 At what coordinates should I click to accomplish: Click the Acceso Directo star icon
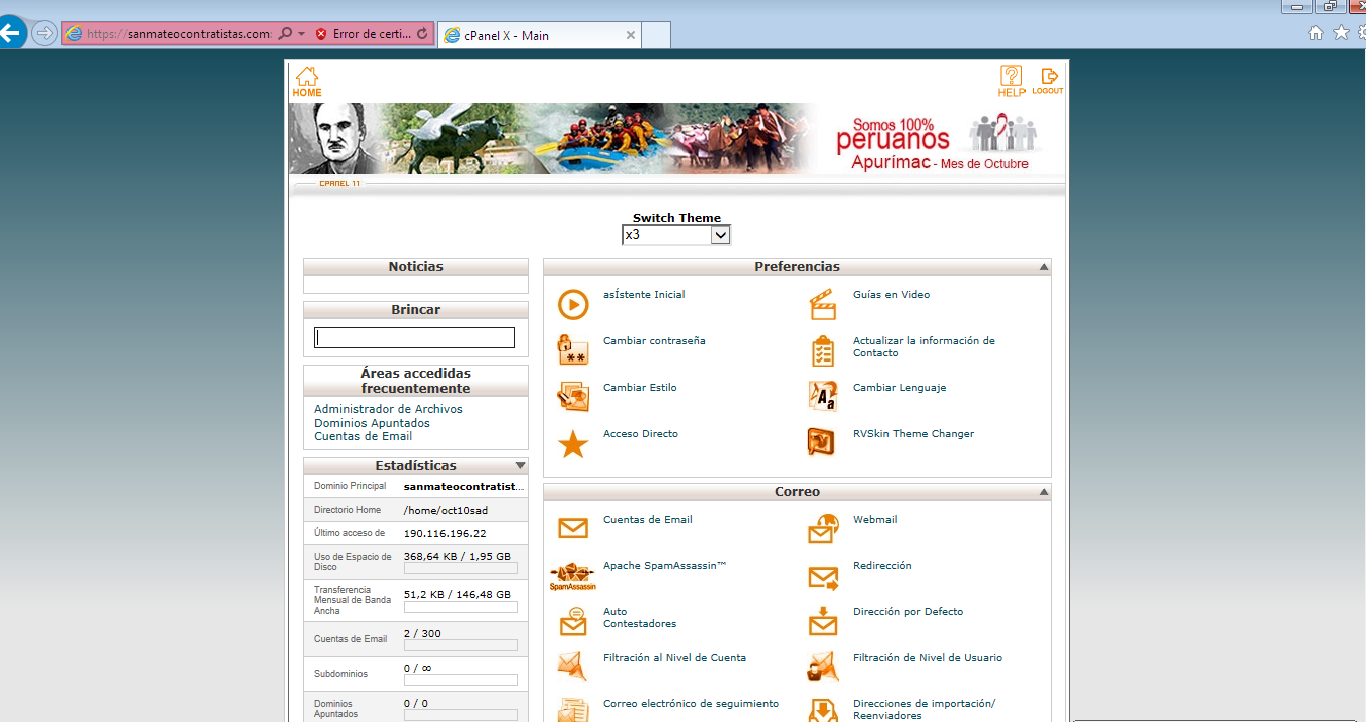pyautogui.click(x=572, y=442)
